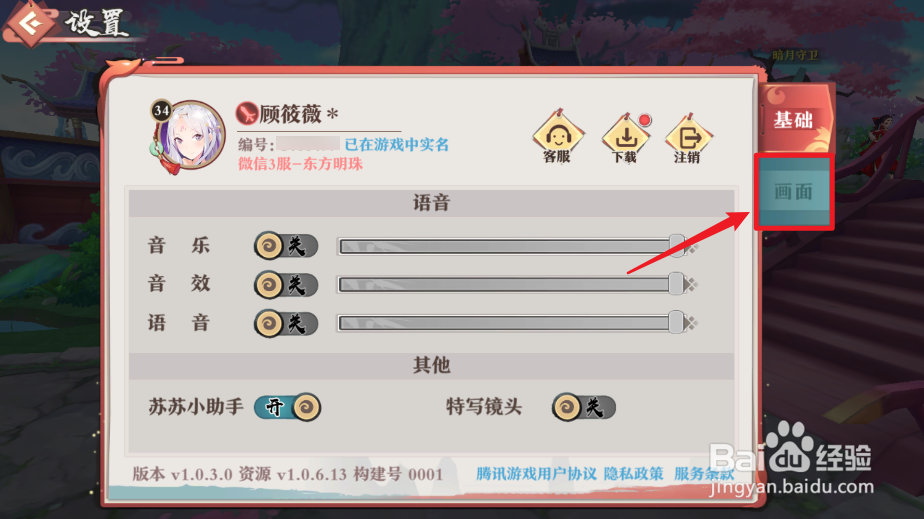Viewport: 924px width, 519px height.
Task: Turn off the 苏苏小助手 switch
Action: [288, 407]
